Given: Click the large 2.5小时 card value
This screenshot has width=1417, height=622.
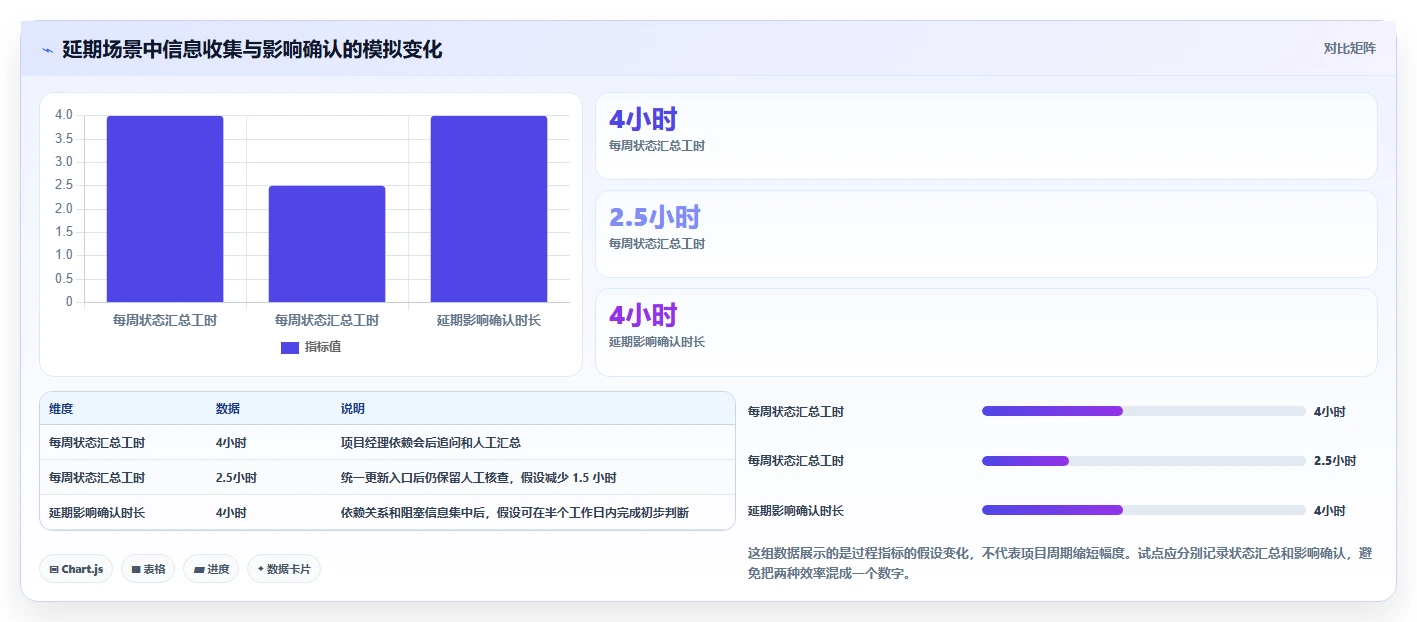Looking at the screenshot, I should pos(655,217).
